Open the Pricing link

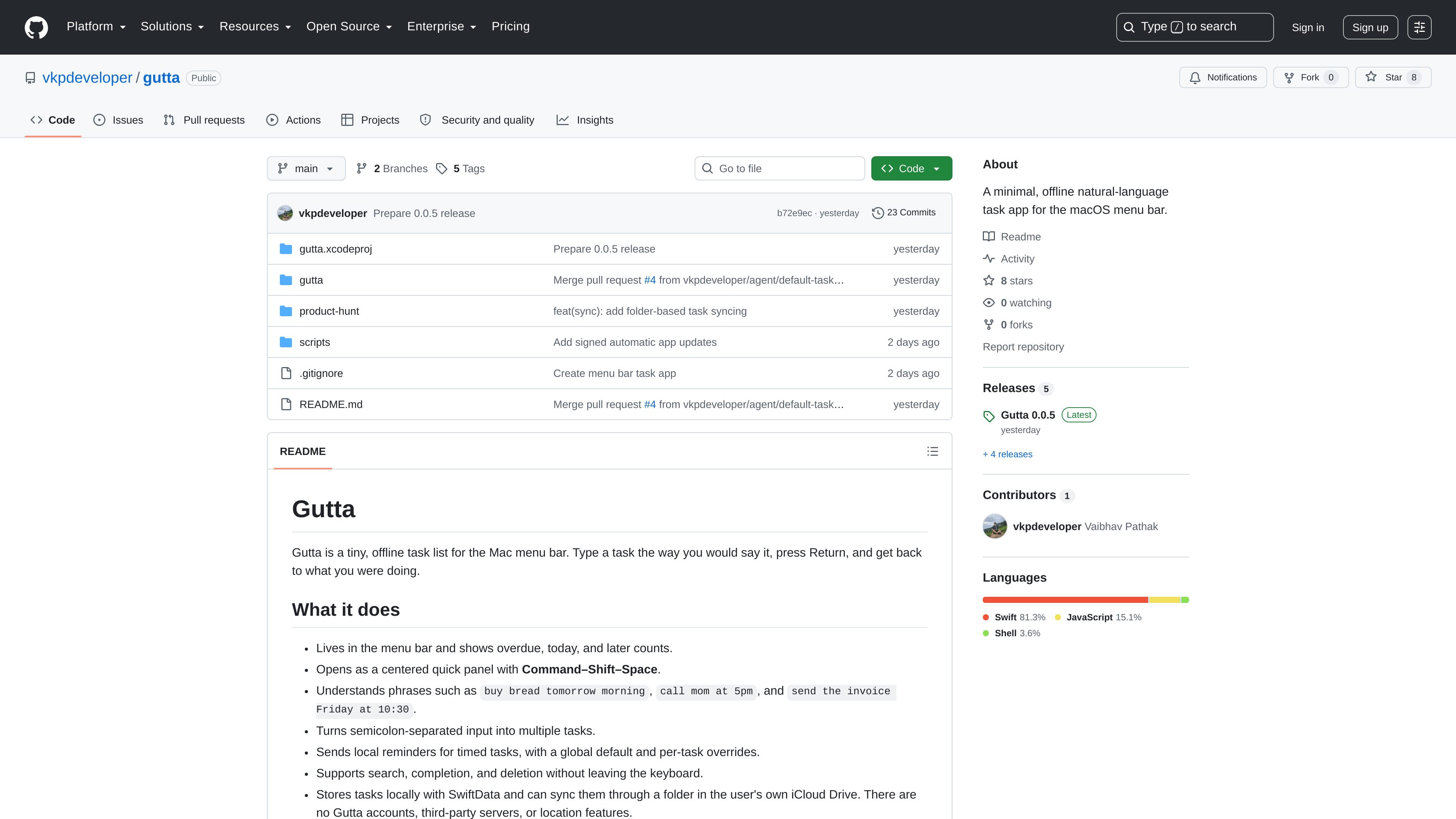510,27
